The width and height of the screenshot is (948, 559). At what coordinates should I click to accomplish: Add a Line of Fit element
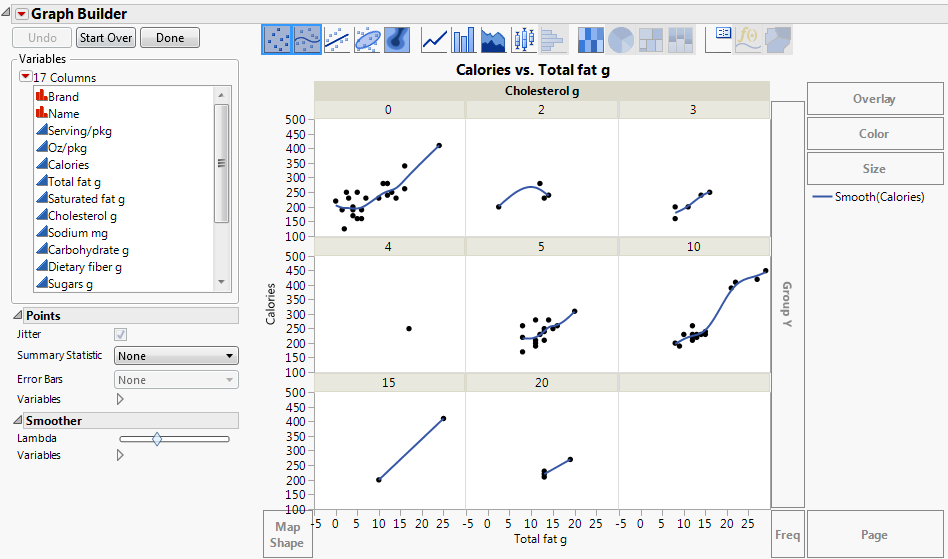click(x=337, y=40)
